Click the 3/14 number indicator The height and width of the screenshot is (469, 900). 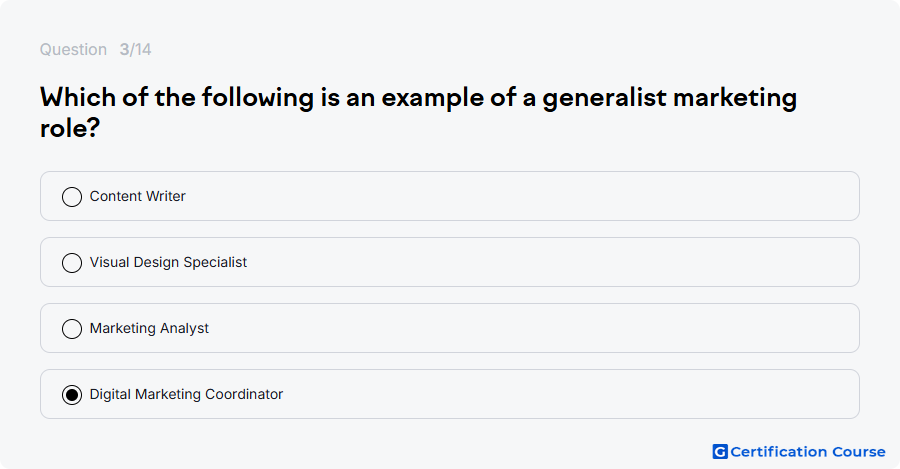[135, 49]
